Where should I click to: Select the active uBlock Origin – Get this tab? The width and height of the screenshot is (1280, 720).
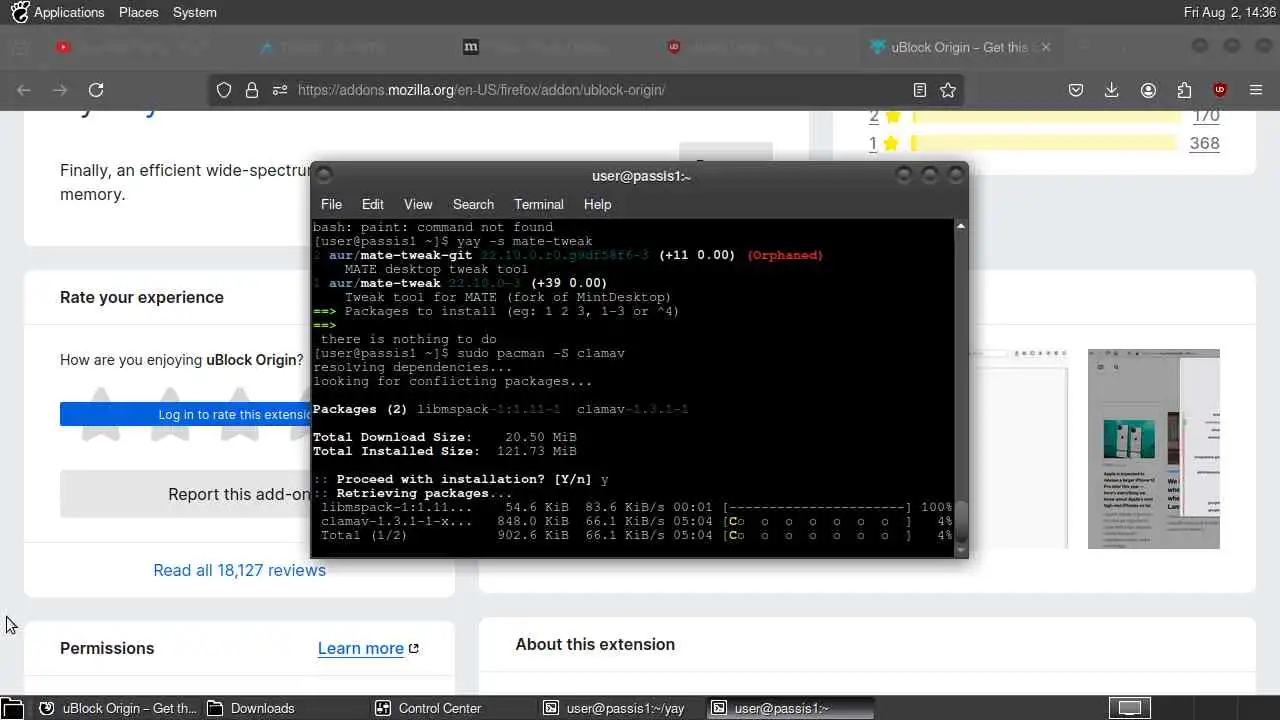click(959, 47)
